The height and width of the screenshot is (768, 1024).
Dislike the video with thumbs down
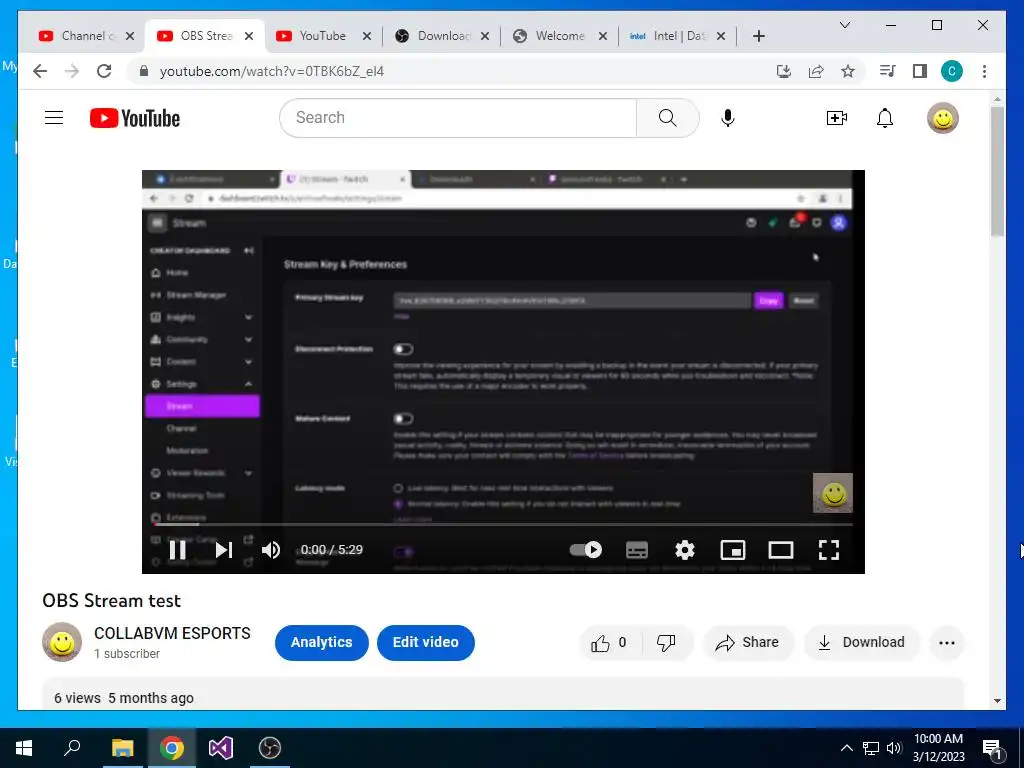click(x=666, y=643)
